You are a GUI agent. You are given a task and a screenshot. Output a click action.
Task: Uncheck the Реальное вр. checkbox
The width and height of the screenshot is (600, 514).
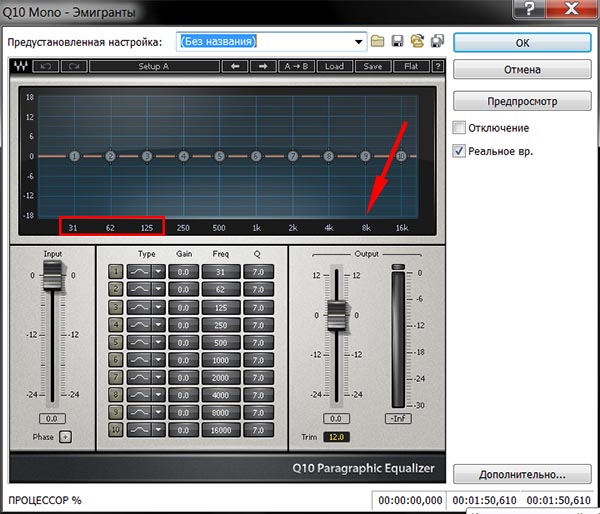[459, 151]
